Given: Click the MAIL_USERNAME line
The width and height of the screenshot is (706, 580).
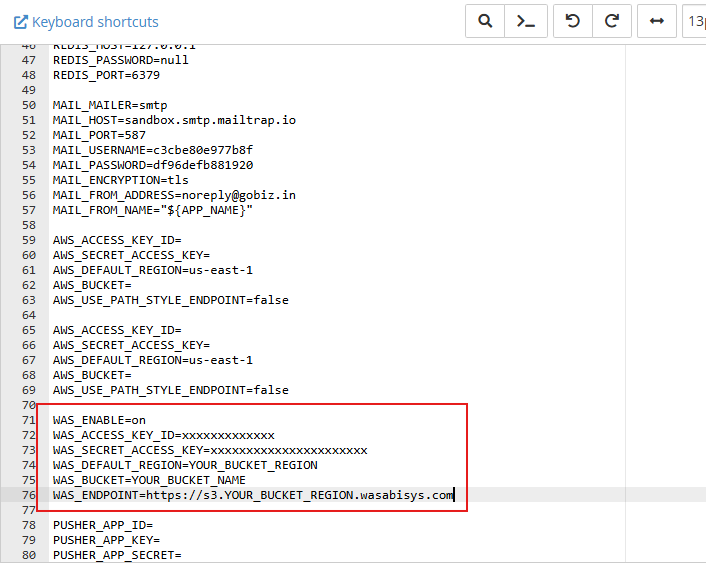Looking at the screenshot, I should pyautogui.click(x=153, y=150).
